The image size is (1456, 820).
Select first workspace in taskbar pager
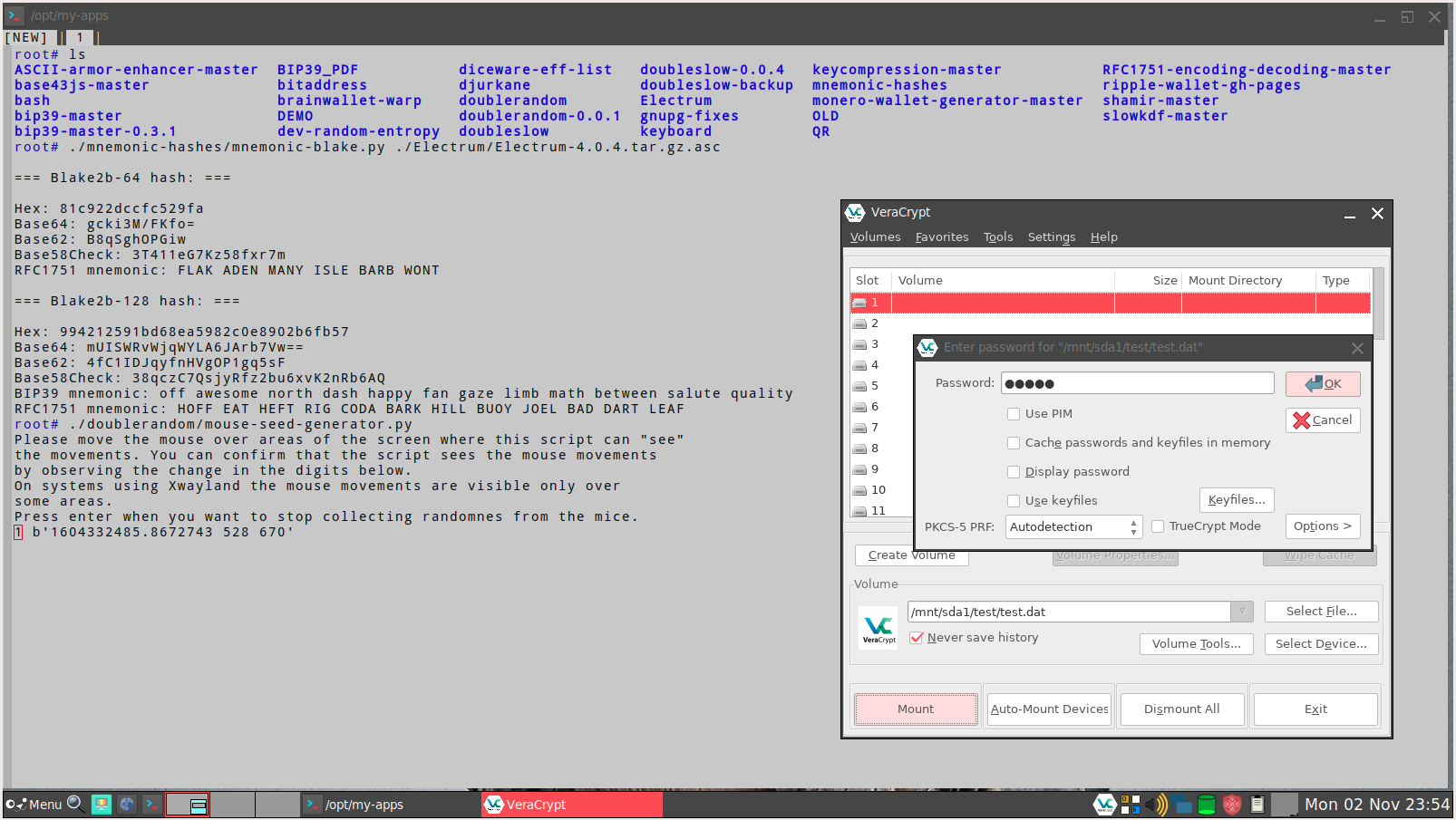pyautogui.click(x=188, y=805)
